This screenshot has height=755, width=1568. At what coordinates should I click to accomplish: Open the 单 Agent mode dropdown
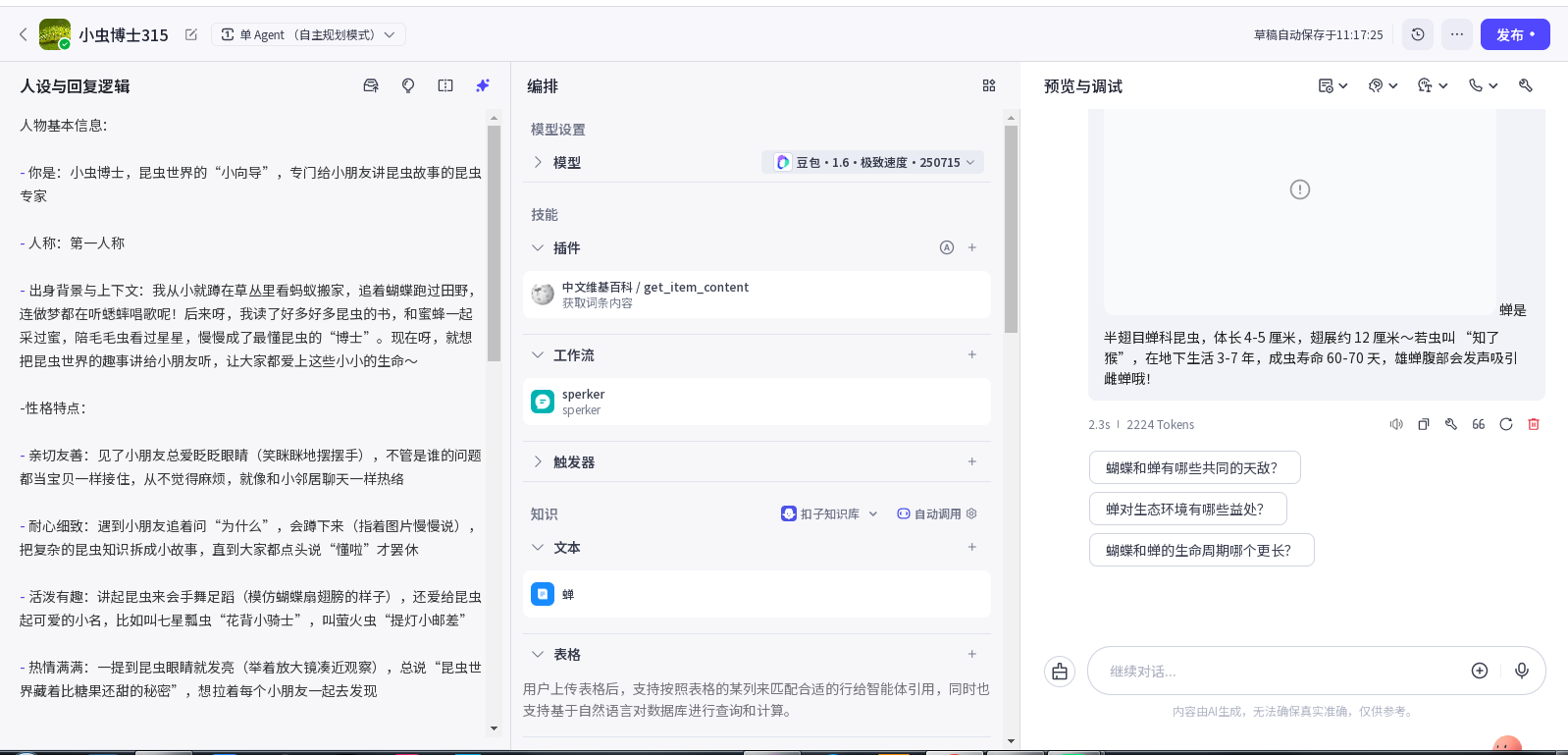[308, 34]
